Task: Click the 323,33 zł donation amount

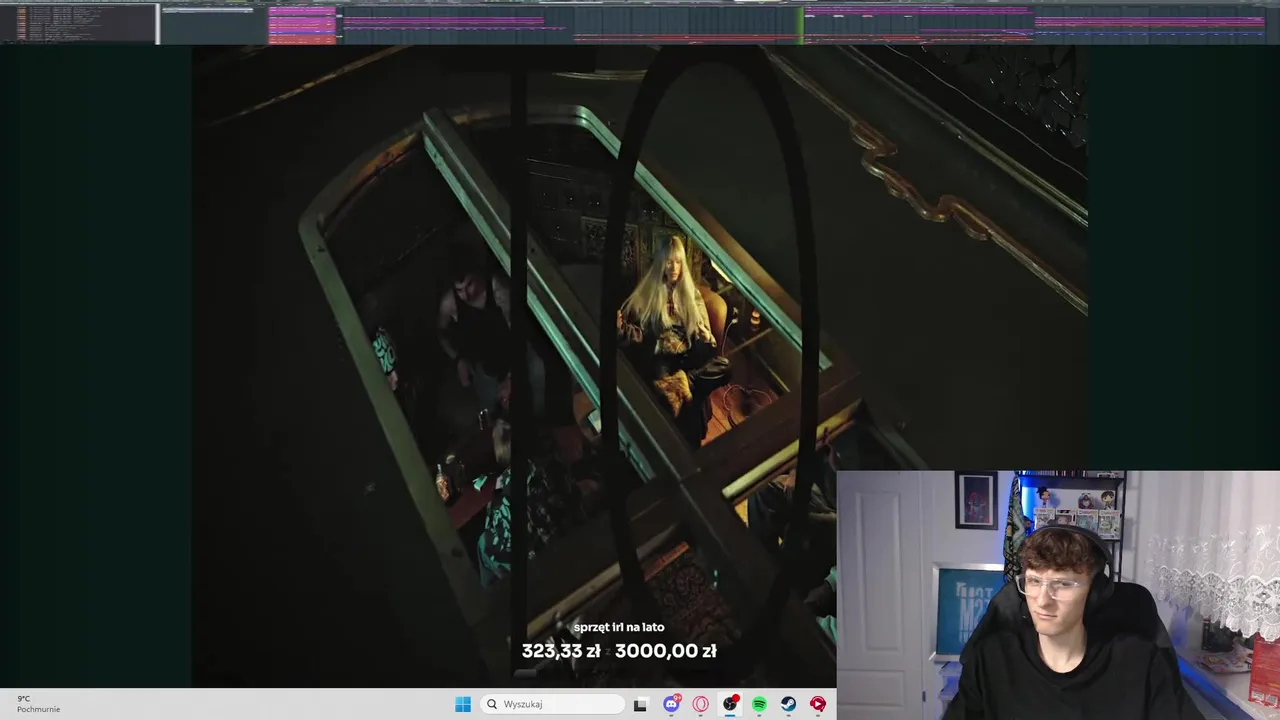Action: (x=561, y=651)
